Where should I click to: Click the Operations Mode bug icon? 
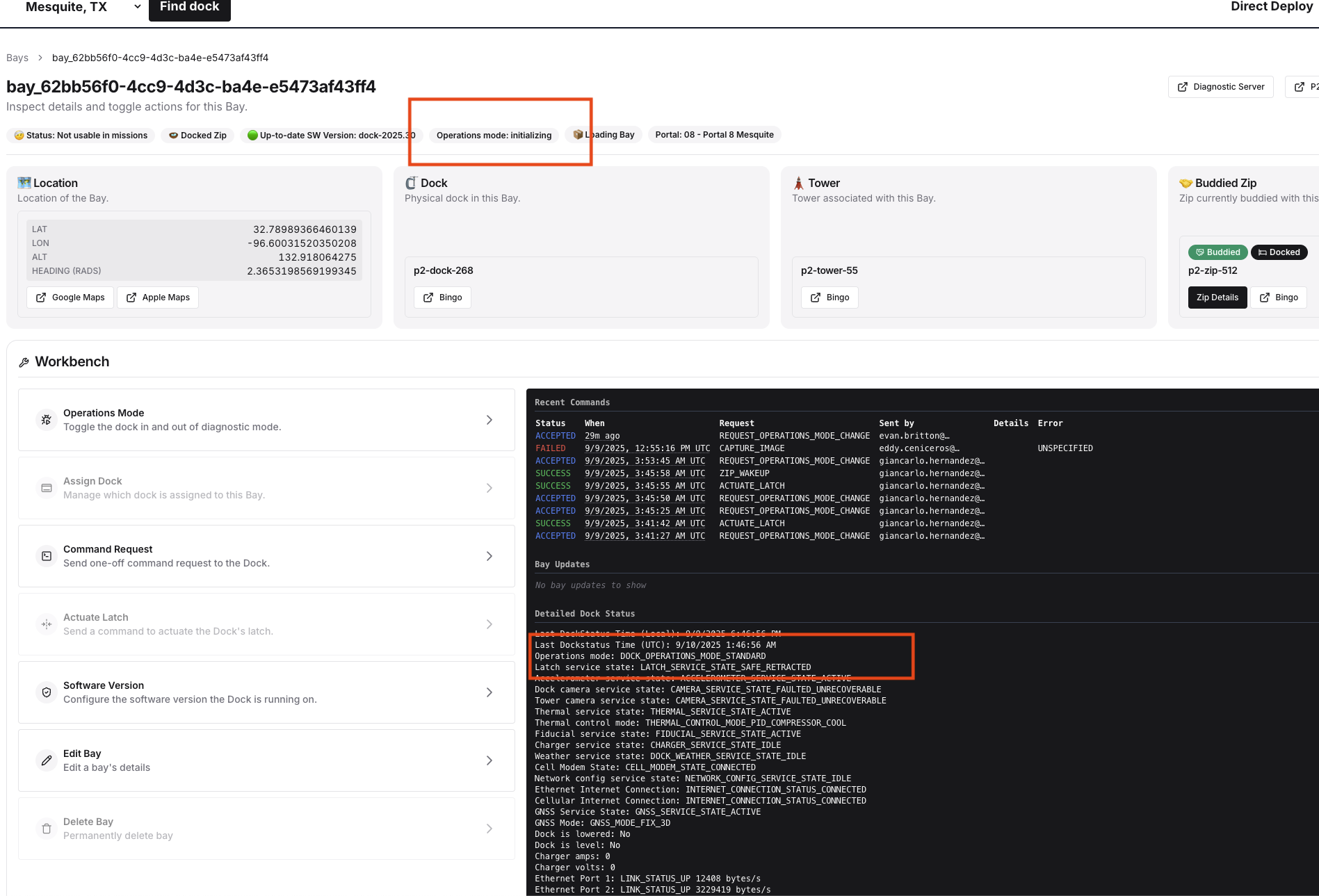(x=47, y=420)
